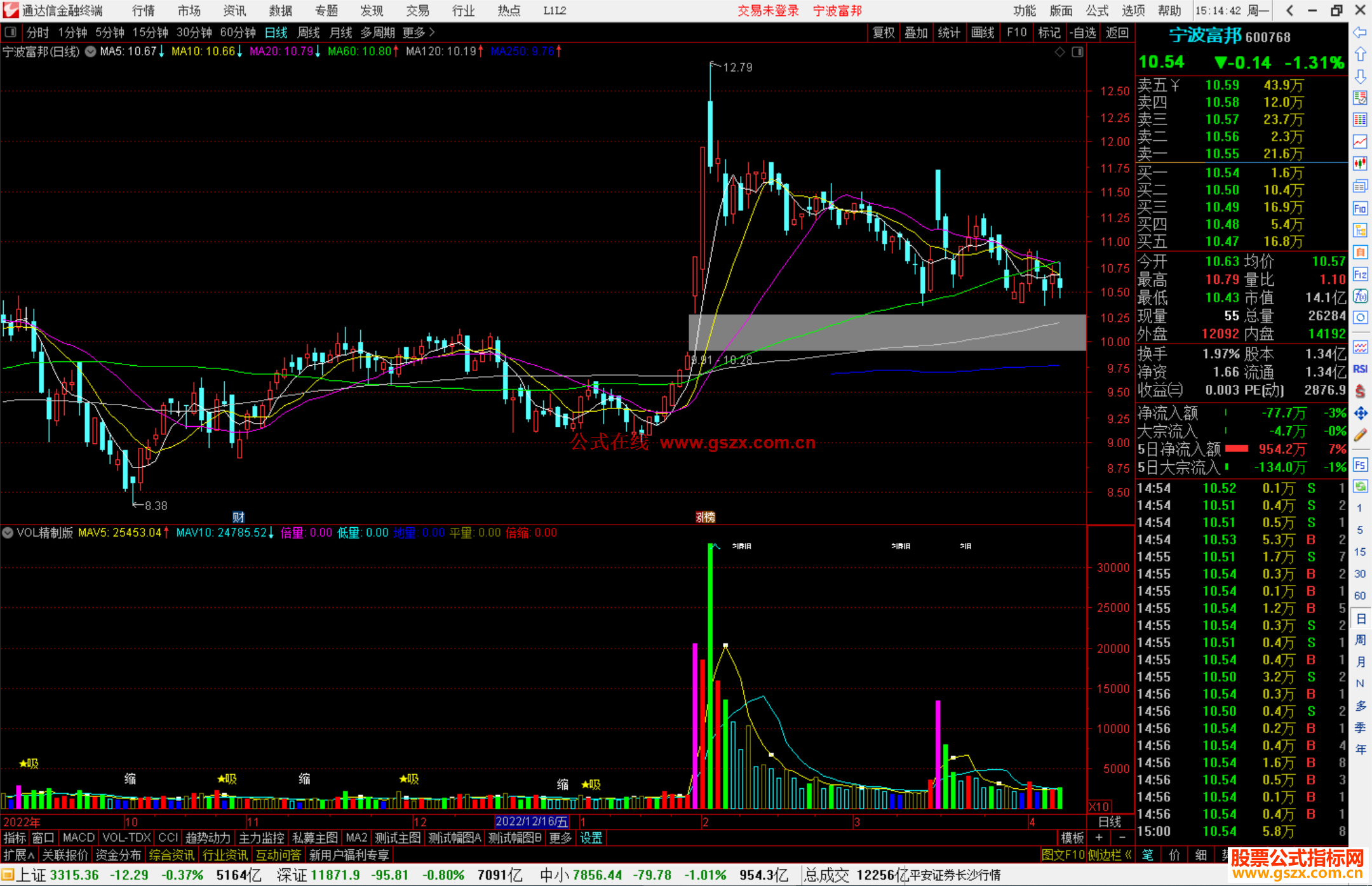
Task: Select 60分钟 period
Action: (x=238, y=32)
